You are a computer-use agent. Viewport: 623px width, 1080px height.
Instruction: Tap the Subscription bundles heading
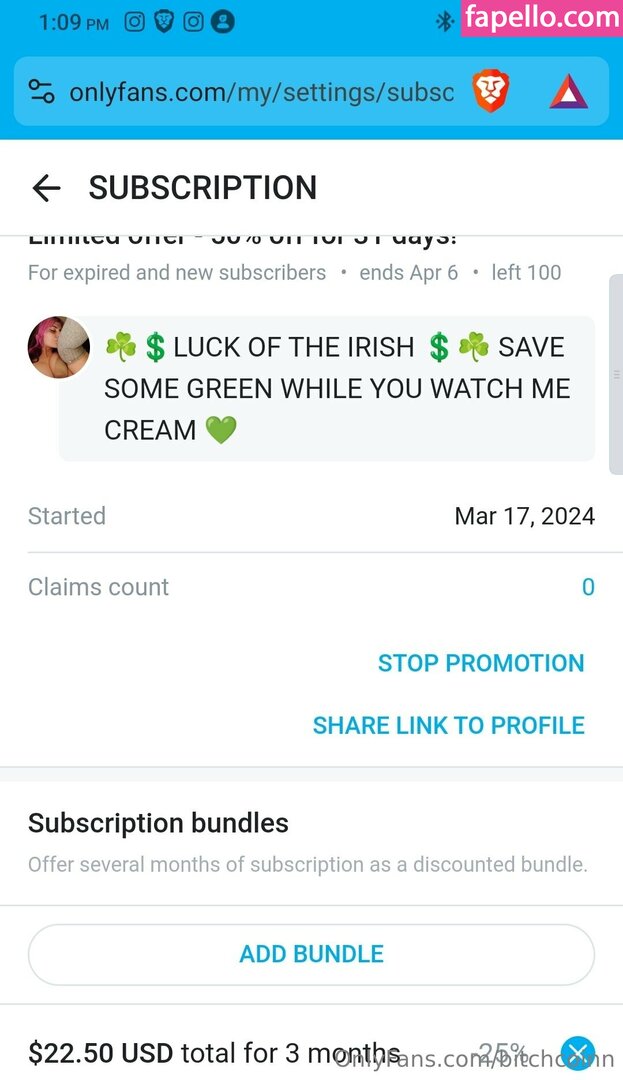click(158, 823)
